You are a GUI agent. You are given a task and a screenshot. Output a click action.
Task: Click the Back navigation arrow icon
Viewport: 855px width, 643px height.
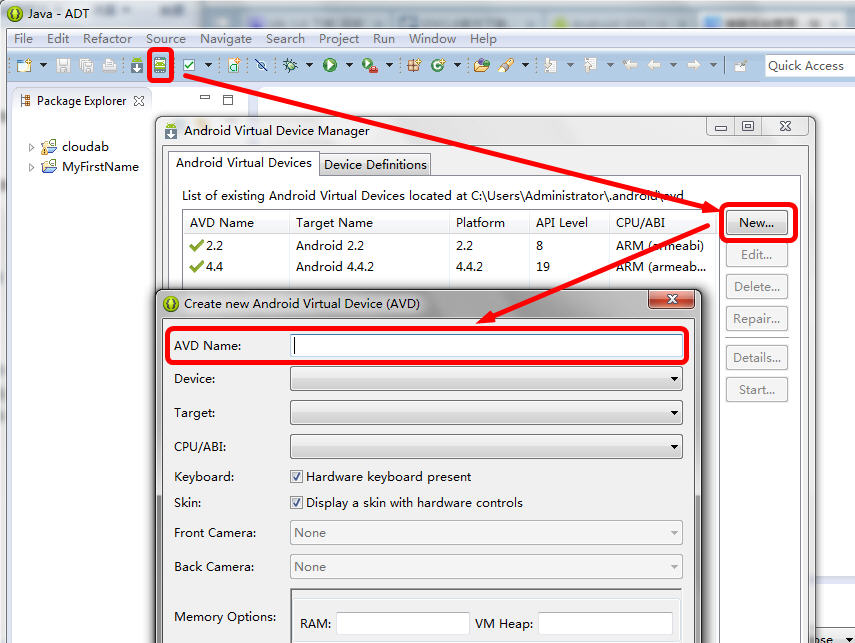tap(654, 65)
